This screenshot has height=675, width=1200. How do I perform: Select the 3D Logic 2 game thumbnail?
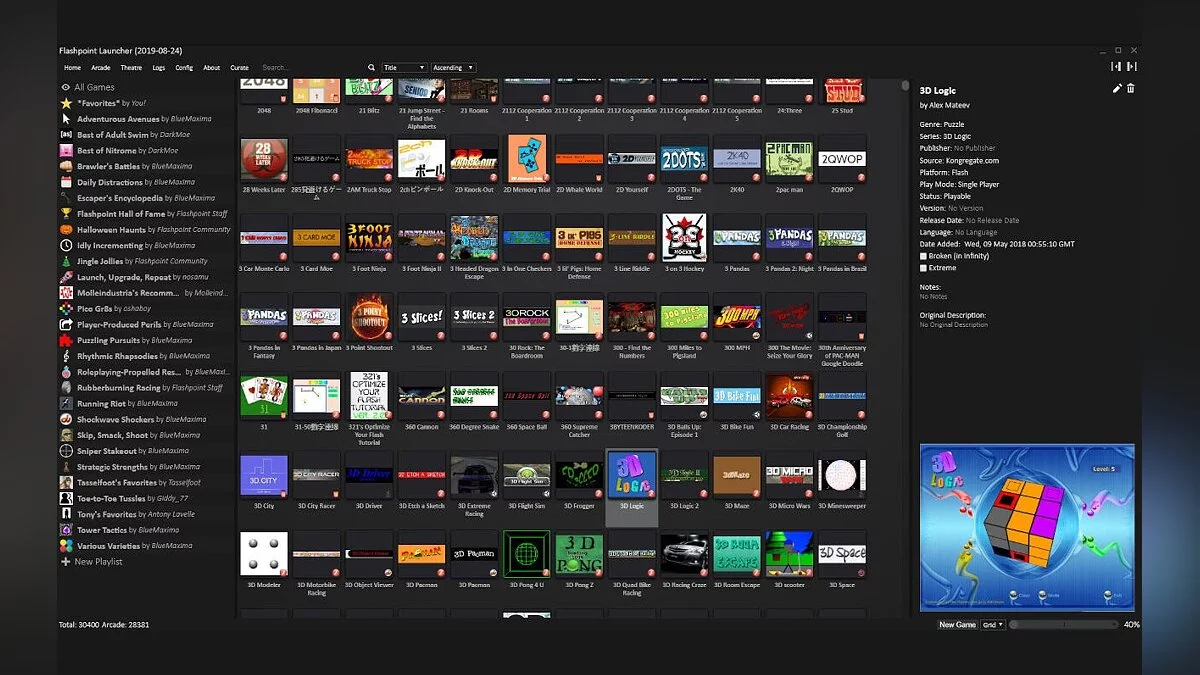(x=684, y=475)
